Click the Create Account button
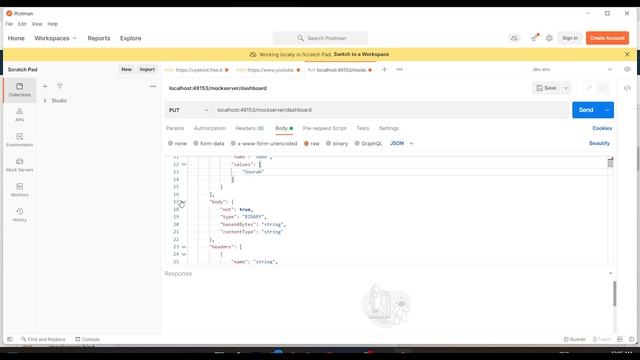Viewport: 640px width, 360px height. pyautogui.click(x=607, y=38)
